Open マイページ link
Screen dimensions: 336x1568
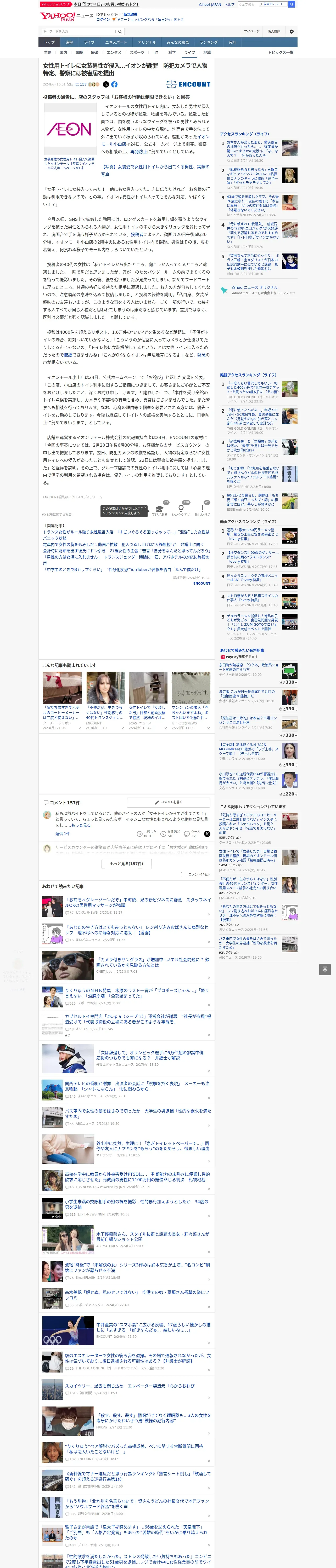(x=251, y=31)
